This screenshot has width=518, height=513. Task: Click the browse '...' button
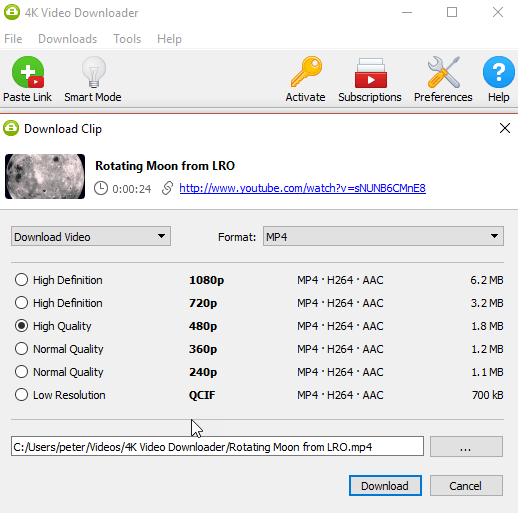click(466, 446)
